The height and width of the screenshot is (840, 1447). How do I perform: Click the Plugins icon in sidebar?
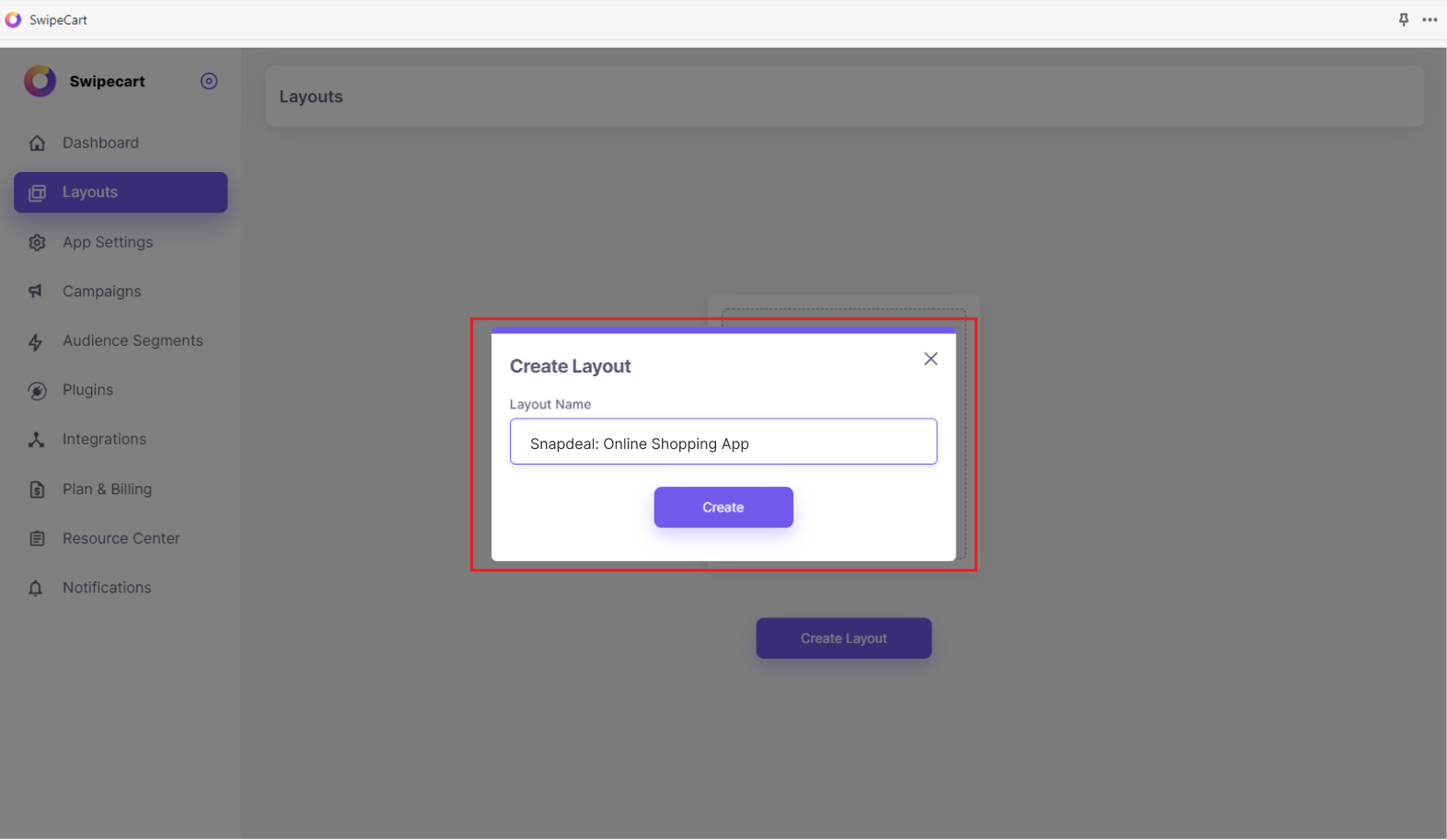[x=37, y=391]
